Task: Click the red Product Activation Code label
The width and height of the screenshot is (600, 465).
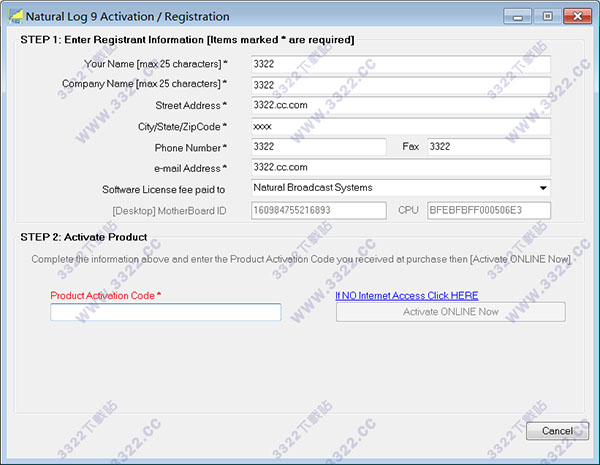Action: [106, 295]
